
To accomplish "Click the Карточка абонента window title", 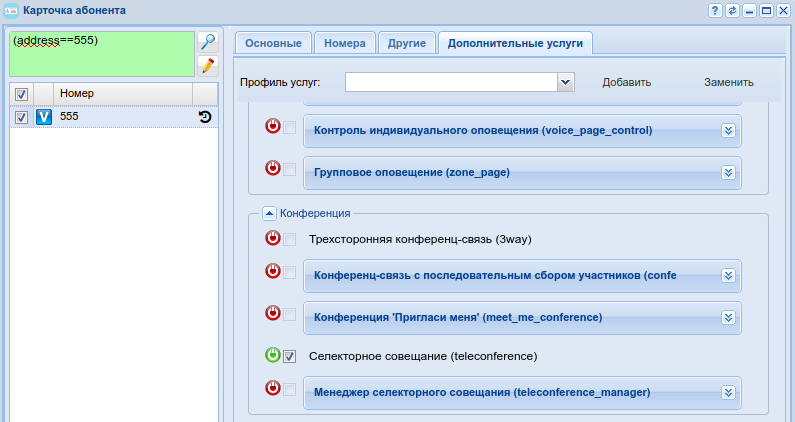I will (x=75, y=10).
